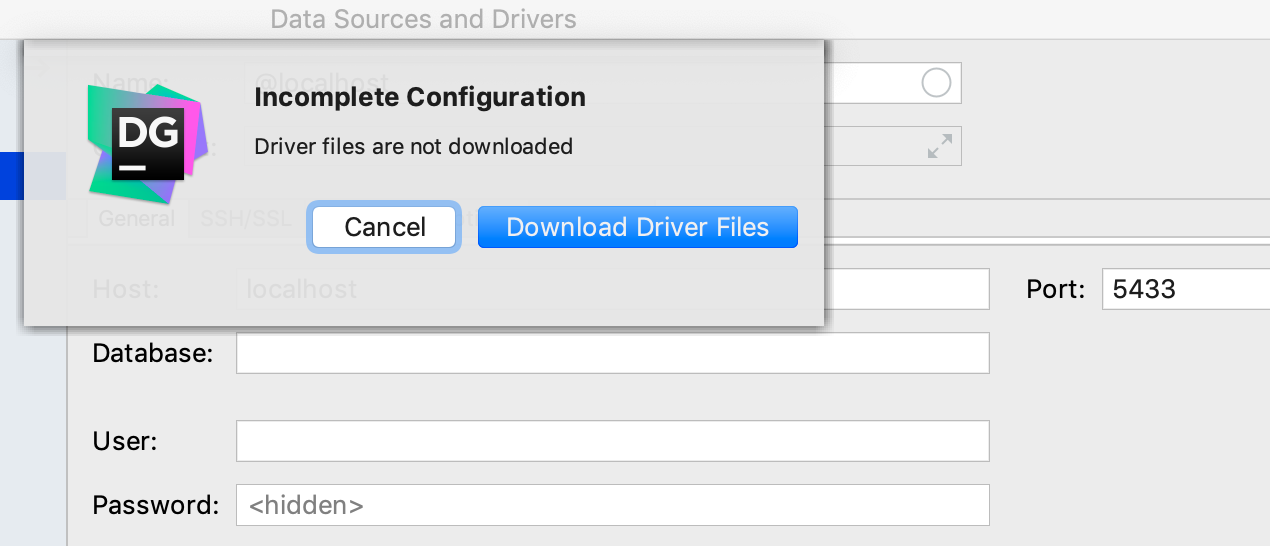Cancel the Incomplete Configuration dialog
Image resolution: width=1270 pixels, height=546 pixels.
pyautogui.click(x=385, y=227)
